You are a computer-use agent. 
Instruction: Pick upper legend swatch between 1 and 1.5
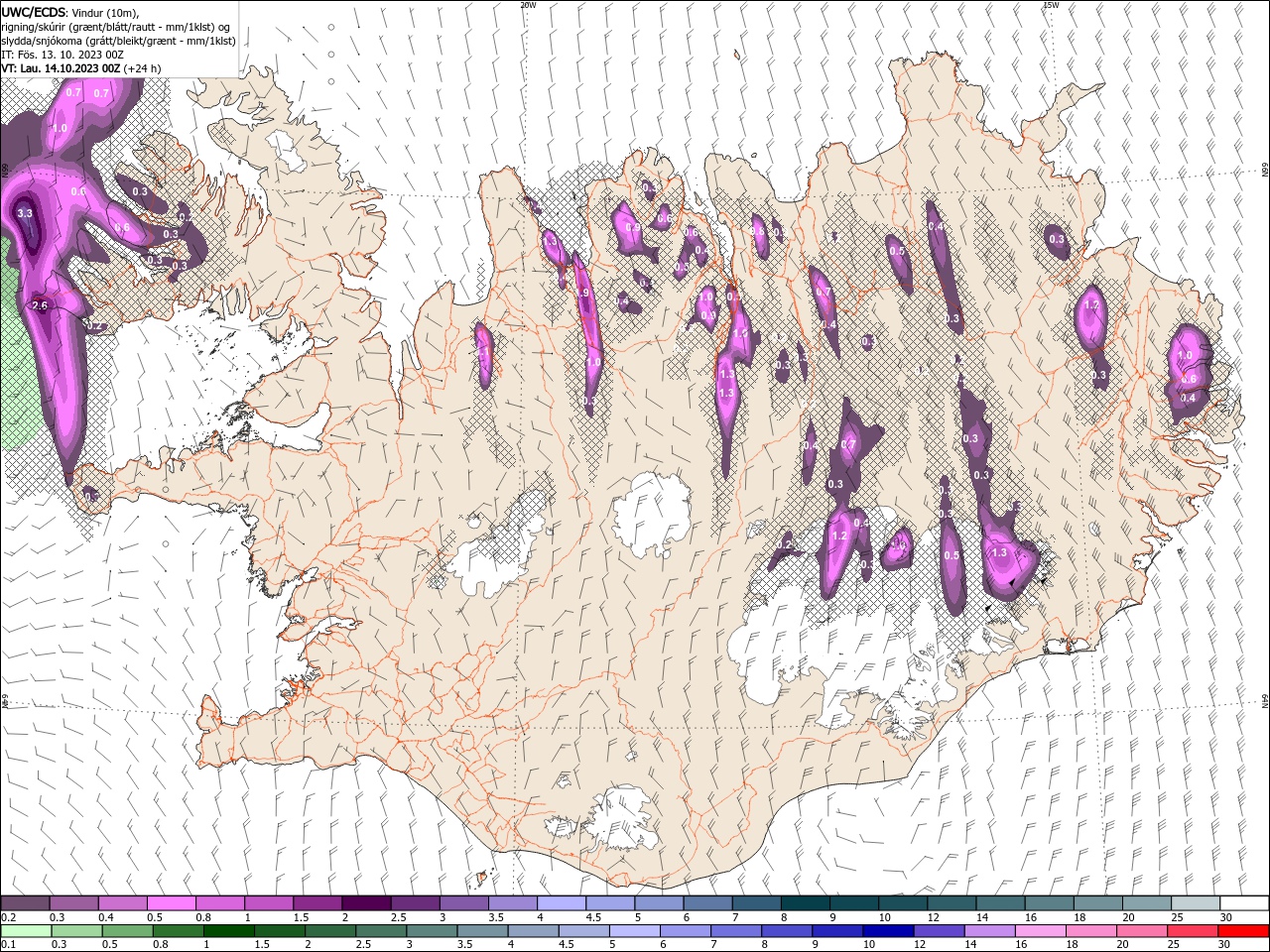tap(269, 902)
